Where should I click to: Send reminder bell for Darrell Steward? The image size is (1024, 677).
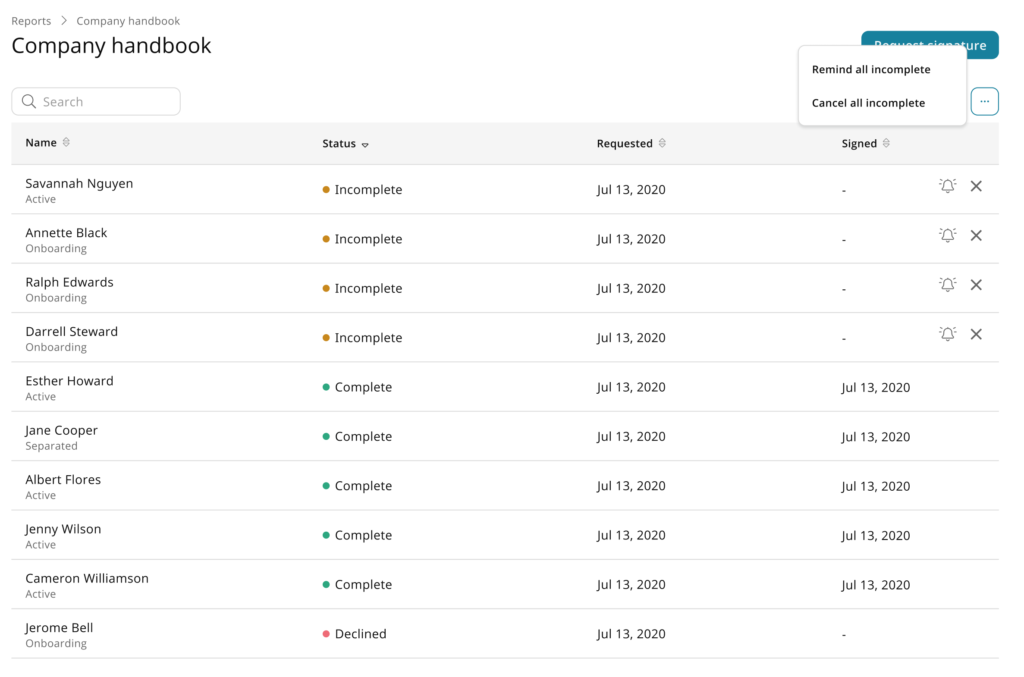pyautogui.click(x=947, y=334)
